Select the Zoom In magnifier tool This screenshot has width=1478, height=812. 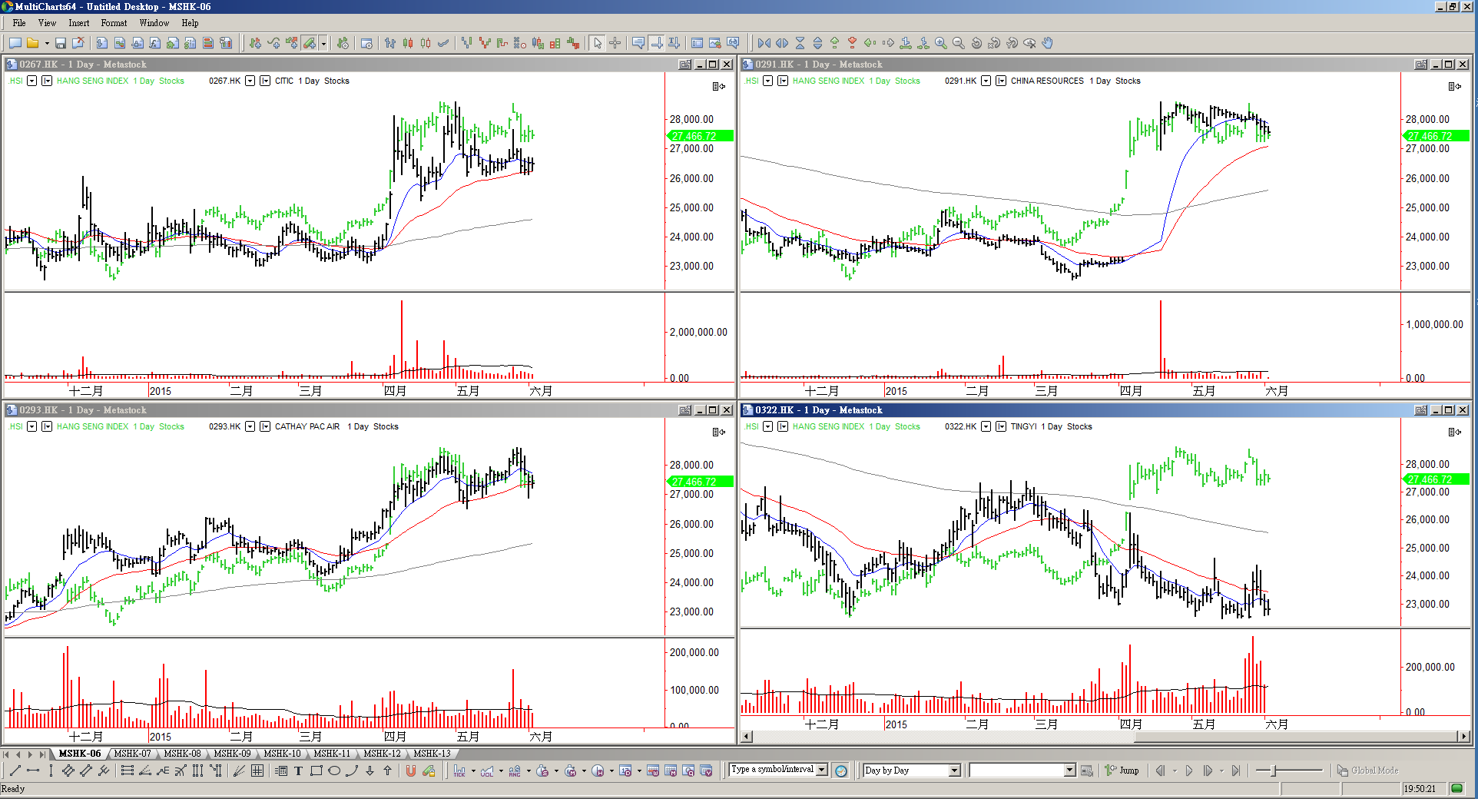click(x=941, y=43)
